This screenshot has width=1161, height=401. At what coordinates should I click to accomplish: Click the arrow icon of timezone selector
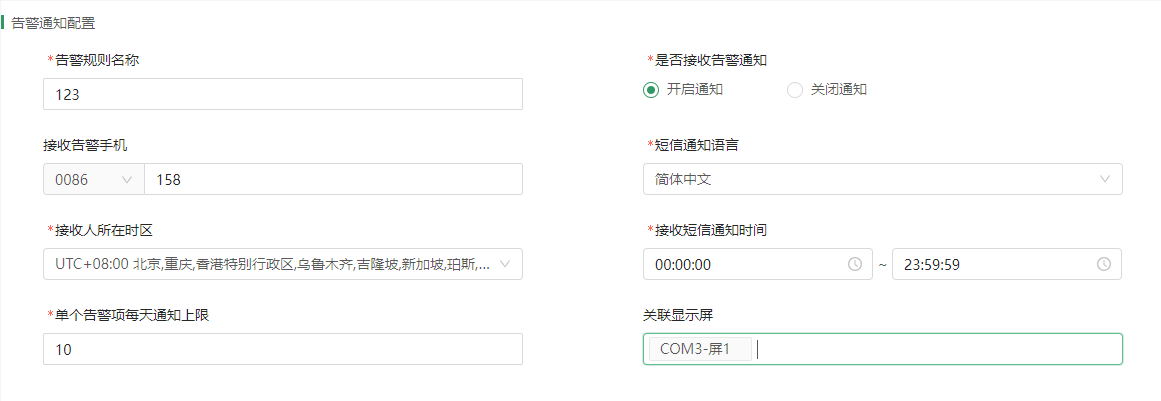click(x=506, y=264)
